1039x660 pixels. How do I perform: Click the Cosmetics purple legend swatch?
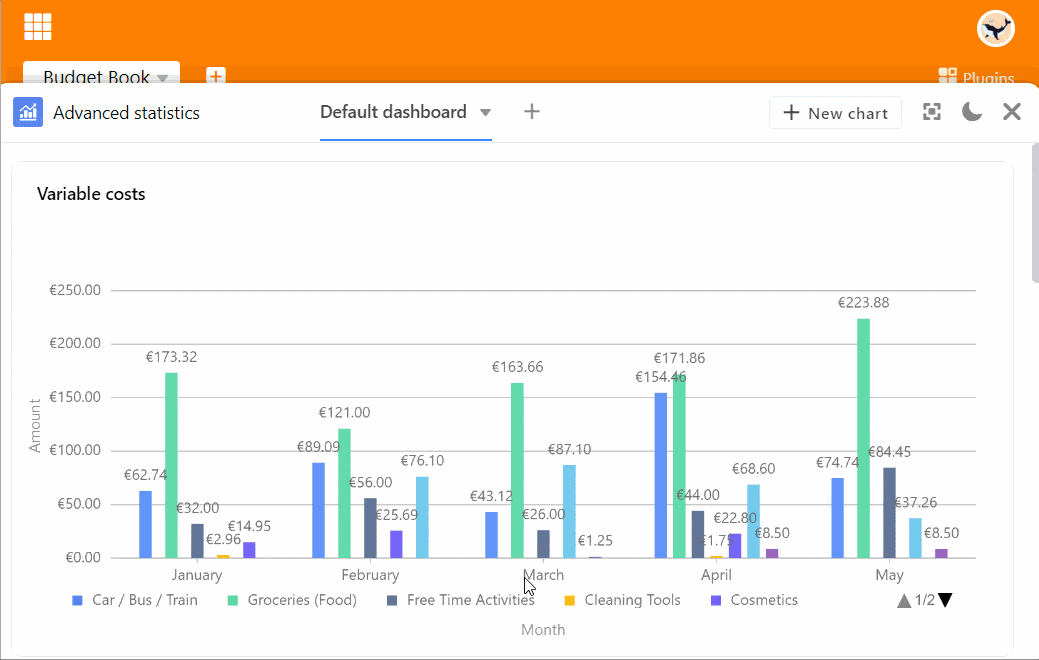[716, 600]
